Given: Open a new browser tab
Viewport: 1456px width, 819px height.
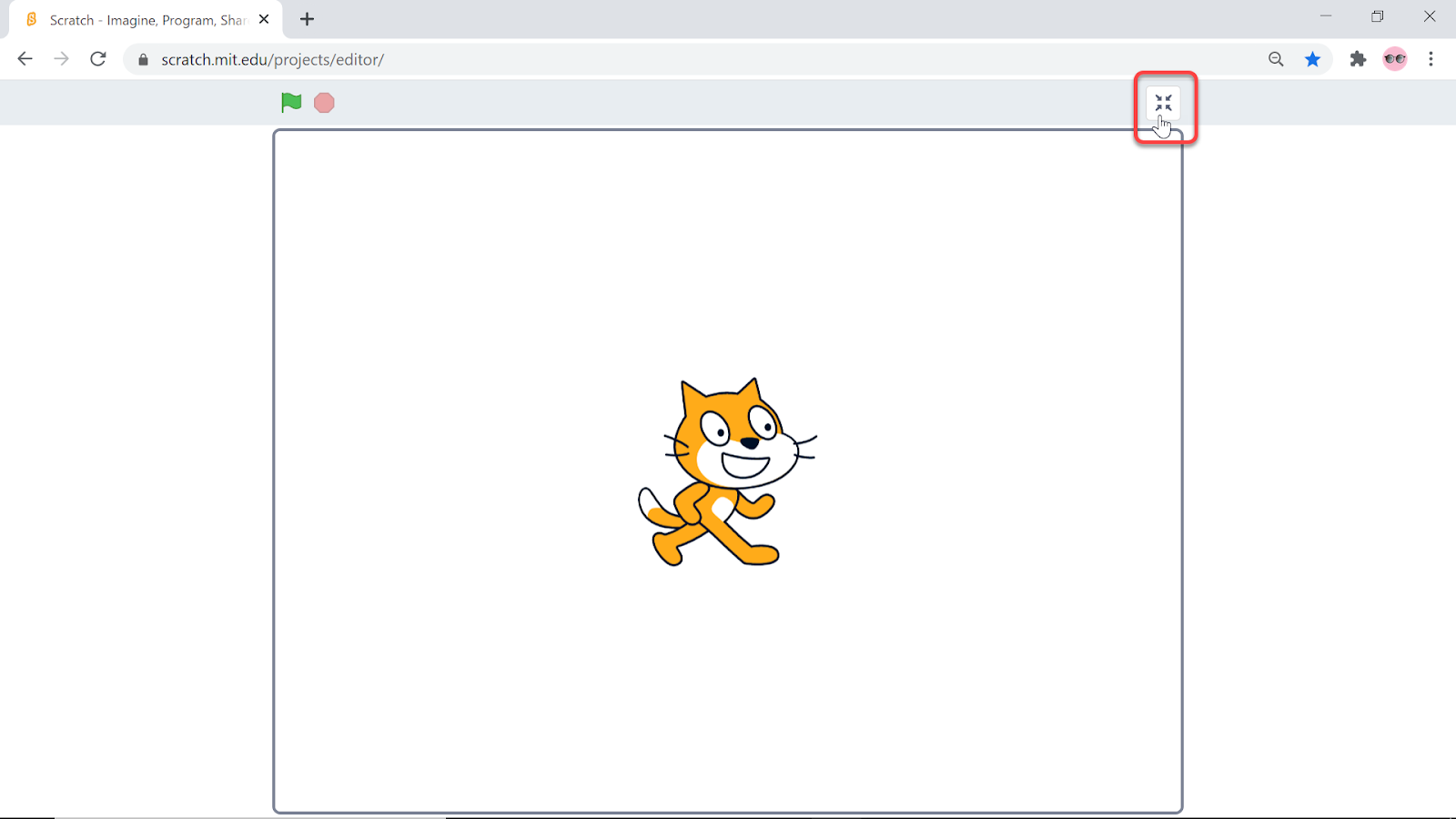Looking at the screenshot, I should pos(308,19).
